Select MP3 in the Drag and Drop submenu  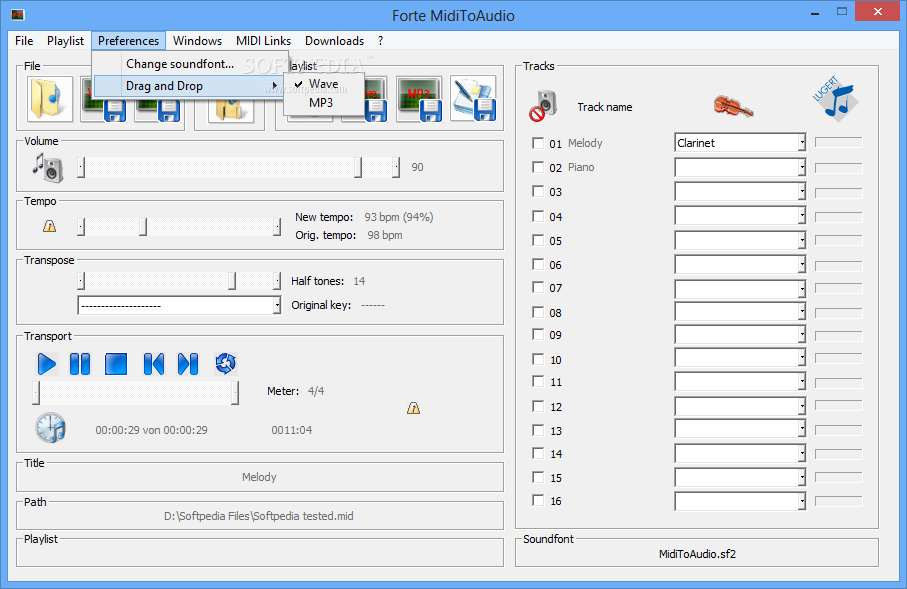pyautogui.click(x=321, y=102)
